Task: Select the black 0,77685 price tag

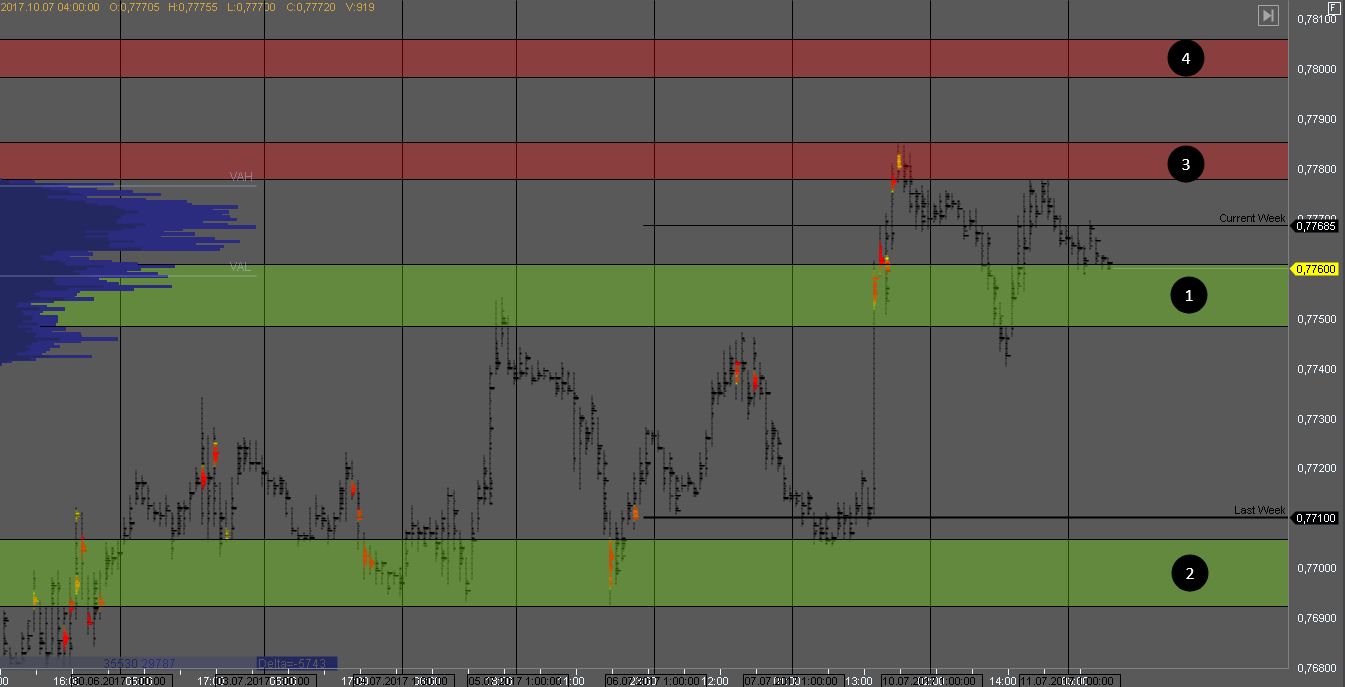Action: [x=1316, y=226]
